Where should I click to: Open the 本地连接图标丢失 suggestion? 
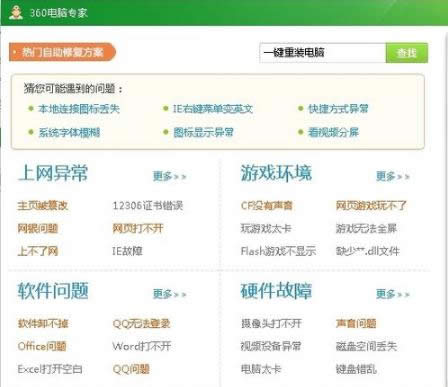tap(79, 109)
